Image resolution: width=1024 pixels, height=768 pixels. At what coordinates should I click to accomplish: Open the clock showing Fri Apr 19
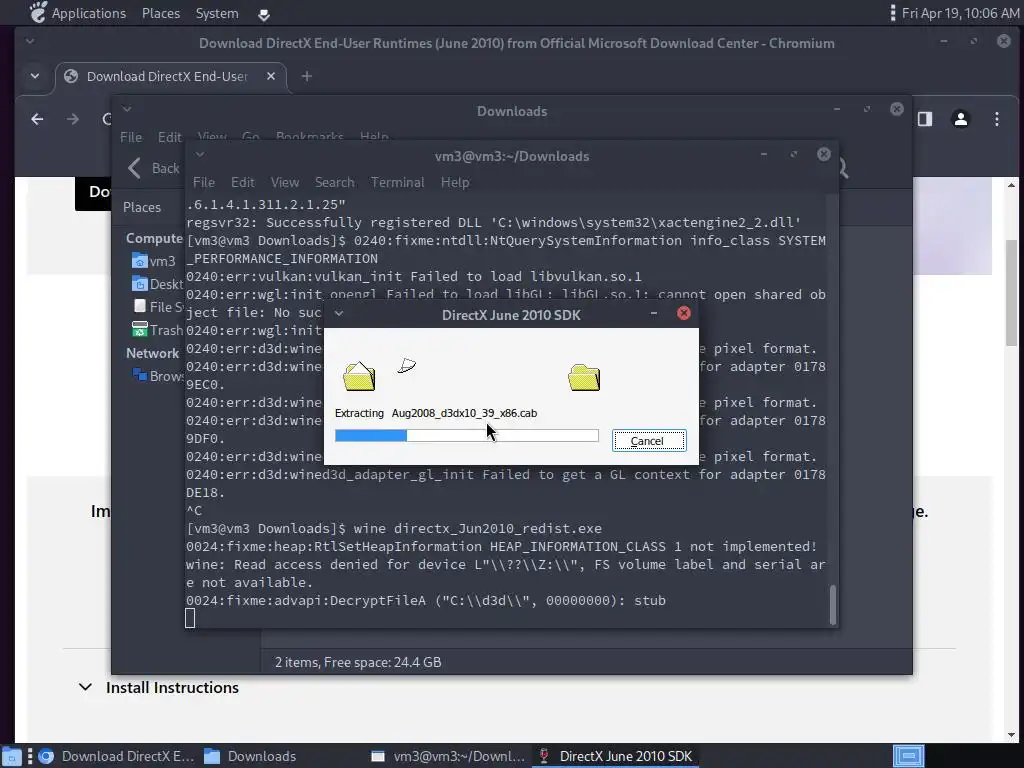[960, 13]
